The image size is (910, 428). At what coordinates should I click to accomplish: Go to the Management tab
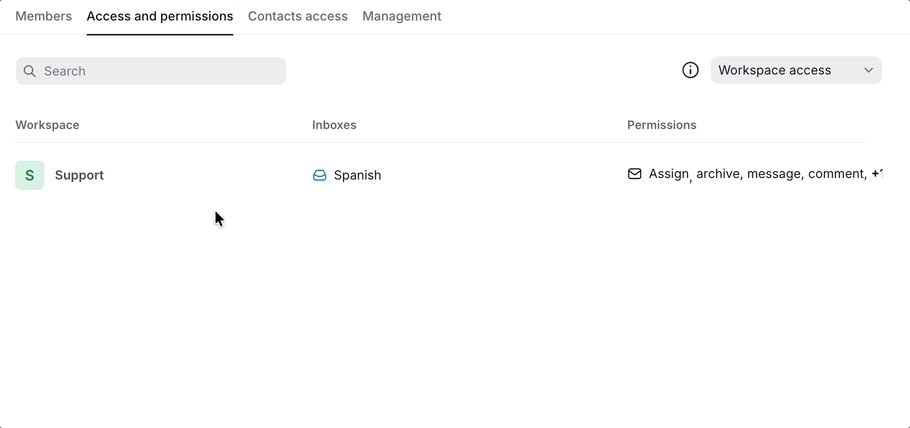click(401, 16)
